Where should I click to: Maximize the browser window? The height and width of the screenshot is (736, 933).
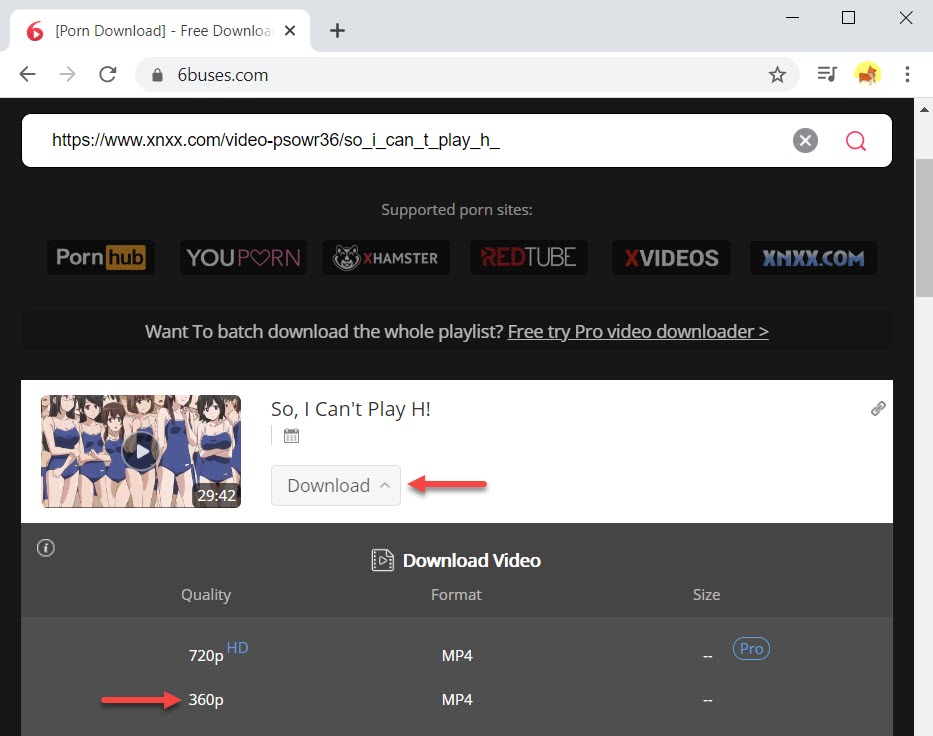point(849,18)
